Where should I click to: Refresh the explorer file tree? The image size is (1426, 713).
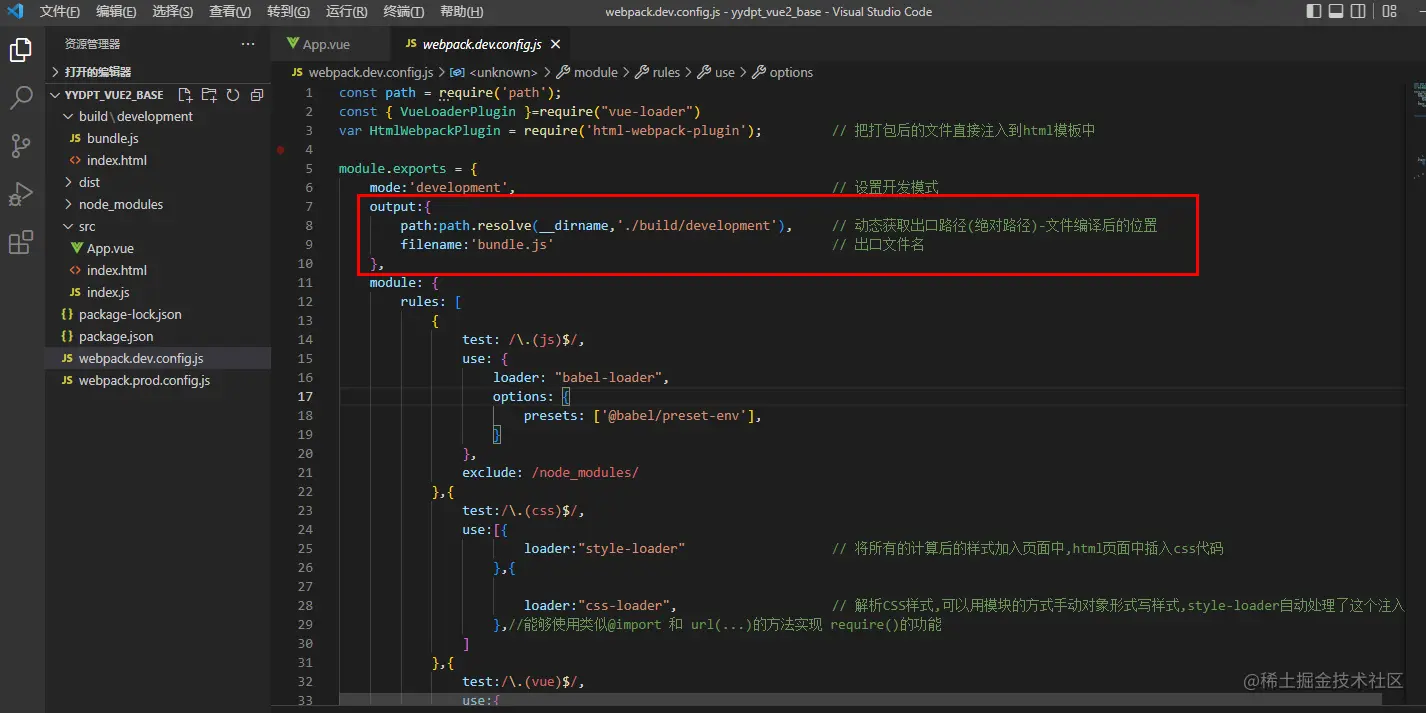(x=233, y=95)
